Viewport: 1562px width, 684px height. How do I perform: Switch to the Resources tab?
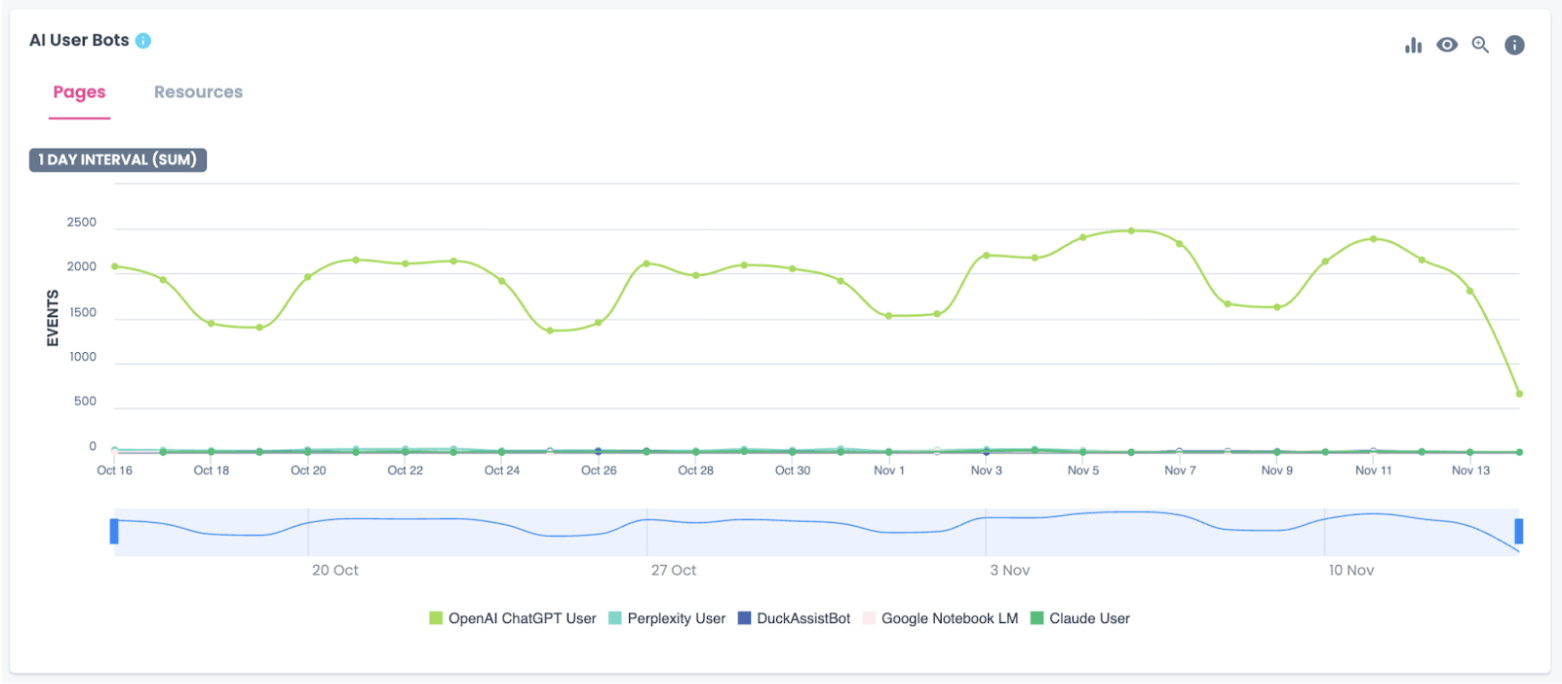point(198,92)
